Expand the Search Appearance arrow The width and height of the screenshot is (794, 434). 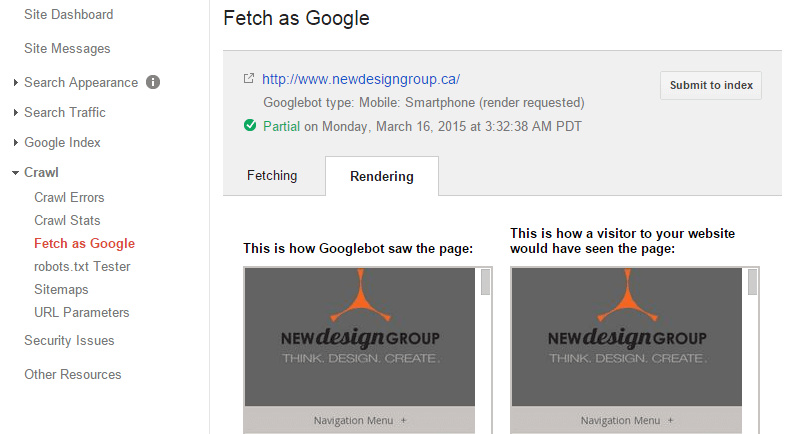click(16, 83)
